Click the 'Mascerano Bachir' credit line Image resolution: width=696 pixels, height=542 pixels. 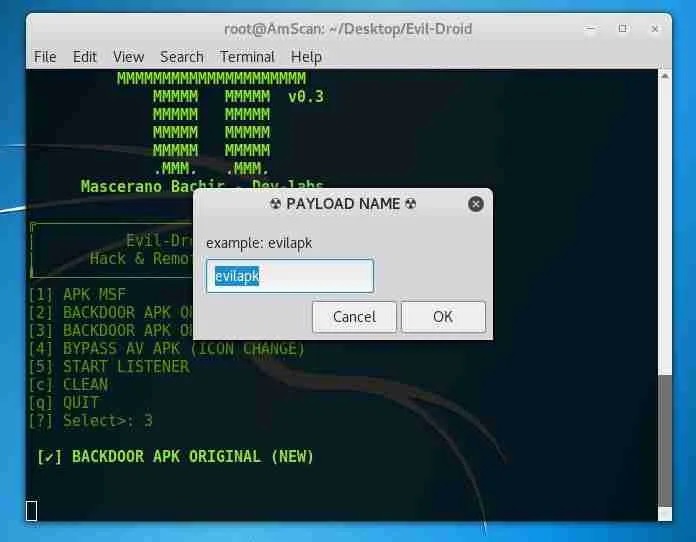point(202,186)
